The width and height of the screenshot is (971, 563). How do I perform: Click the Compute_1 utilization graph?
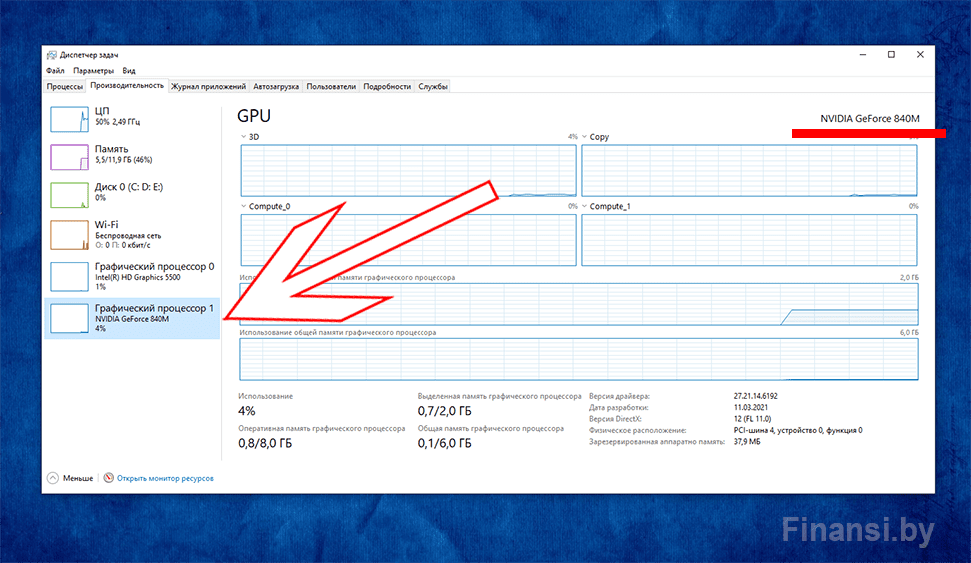pyautogui.click(x=749, y=240)
